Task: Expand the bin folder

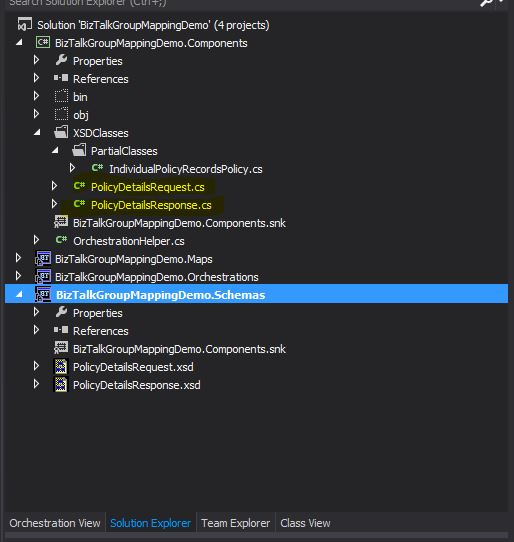Action: (36, 96)
